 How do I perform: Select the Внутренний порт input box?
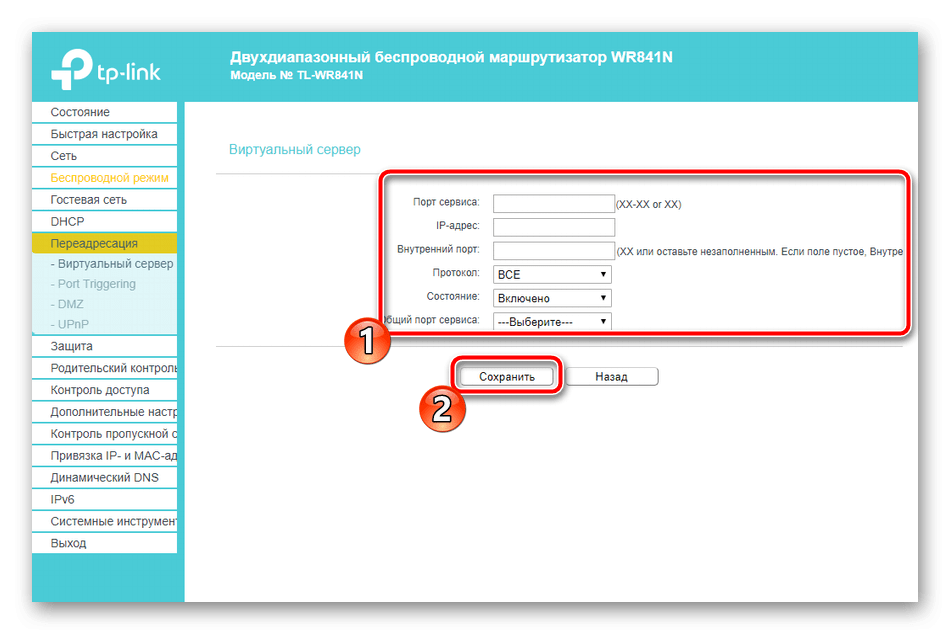[x=554, y=250]
